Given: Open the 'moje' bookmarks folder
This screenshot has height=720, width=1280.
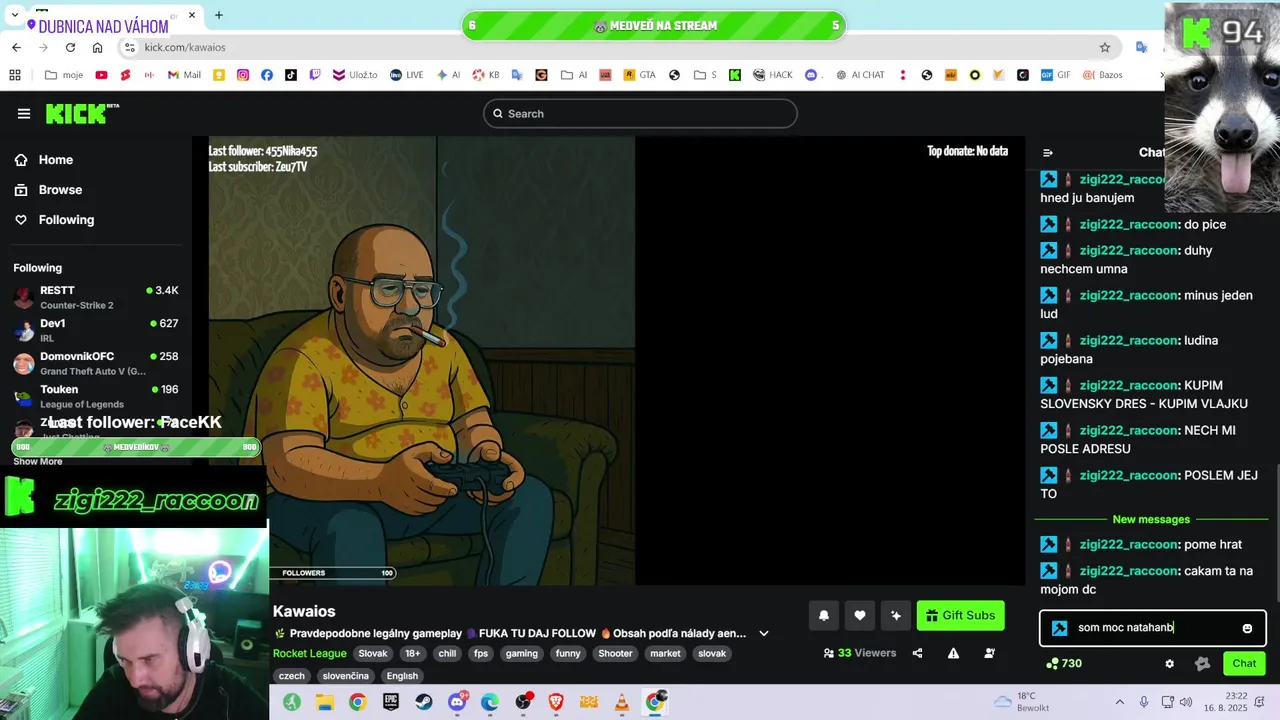Looking at the screenshot, I should (x=65, y=75).
